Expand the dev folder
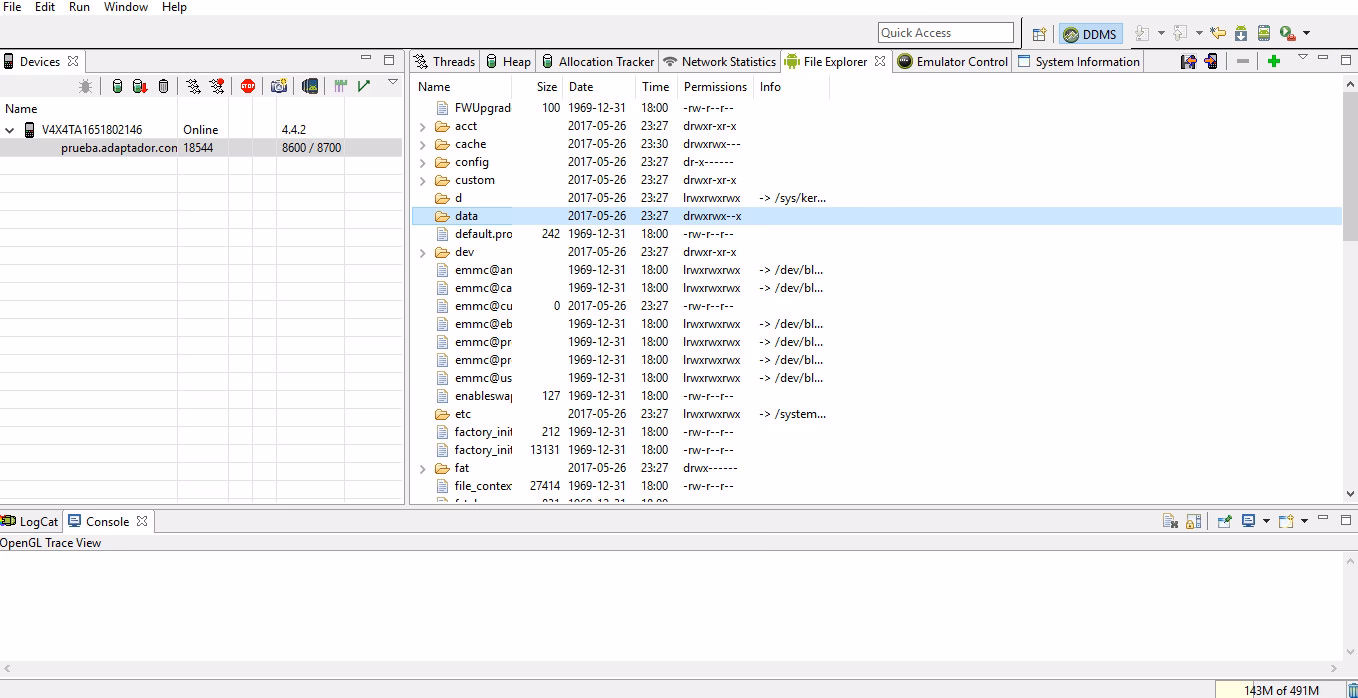Screen dimensions: 1358x698 [423, 253]
